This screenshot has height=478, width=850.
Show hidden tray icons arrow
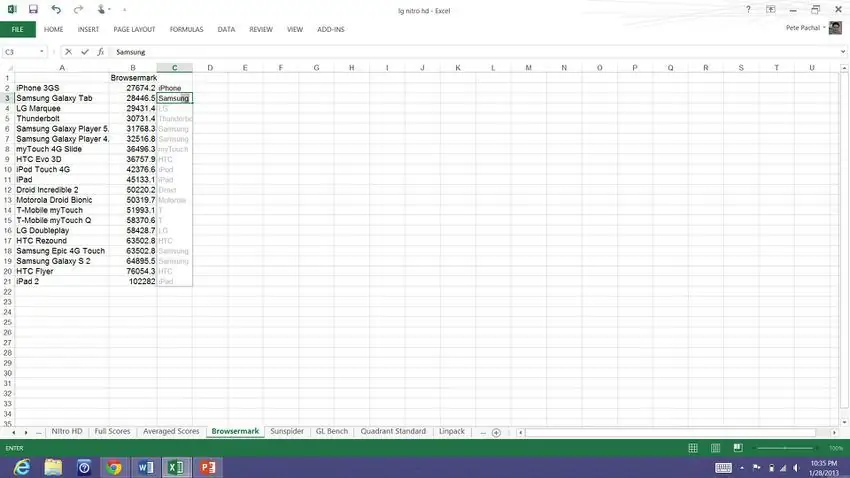click(742, 468)
